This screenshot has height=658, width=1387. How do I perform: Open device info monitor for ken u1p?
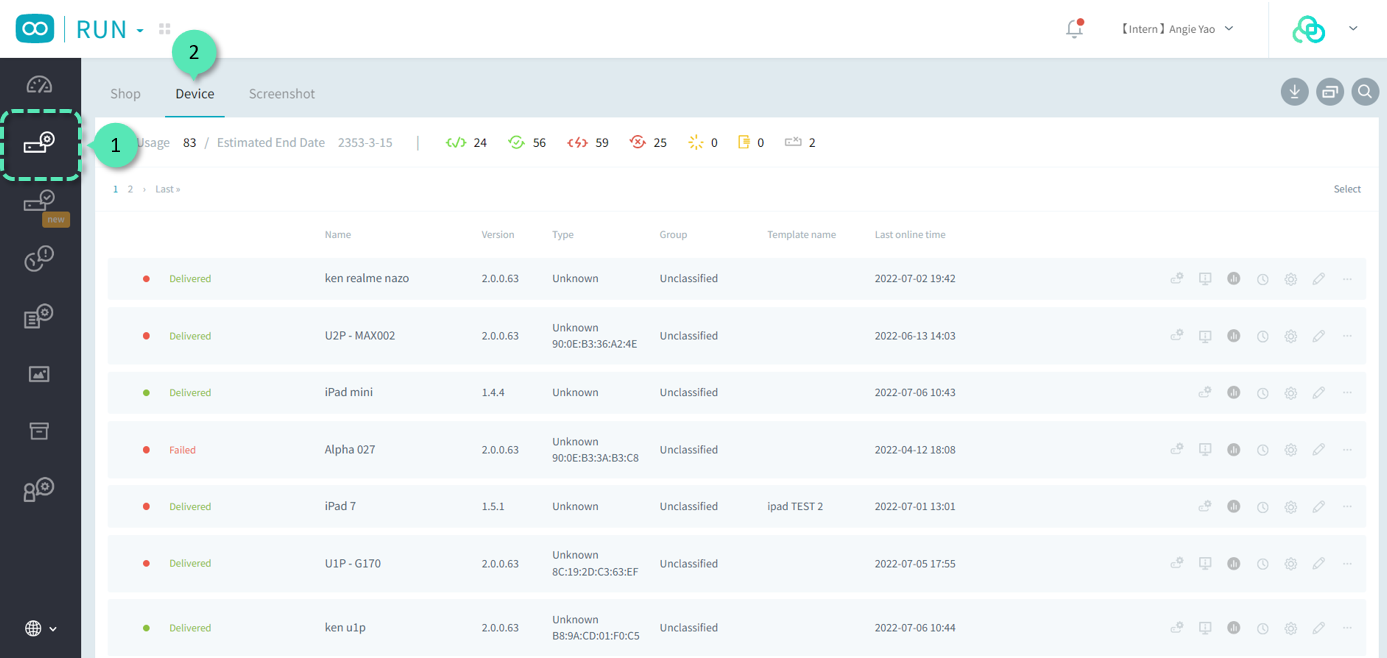(x=1205, y=628)
